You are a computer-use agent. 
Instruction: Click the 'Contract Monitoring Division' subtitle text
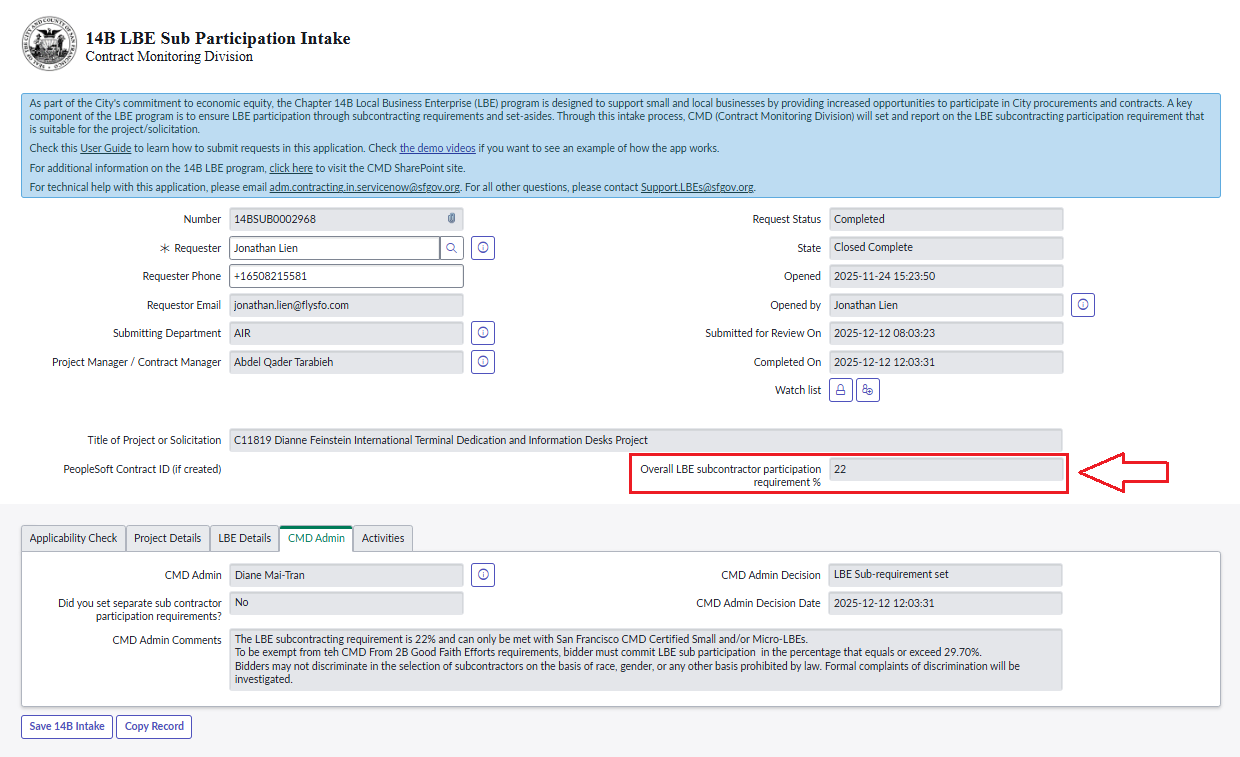click(169, 57)
